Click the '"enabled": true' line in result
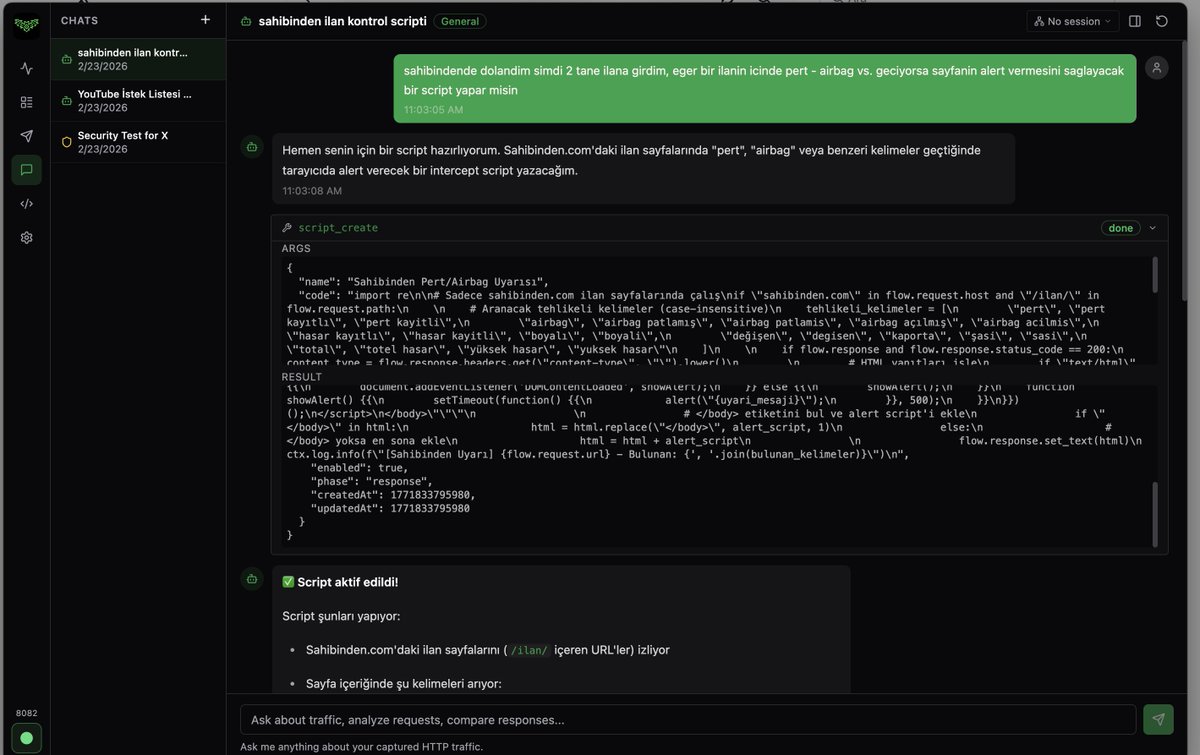 359,468
